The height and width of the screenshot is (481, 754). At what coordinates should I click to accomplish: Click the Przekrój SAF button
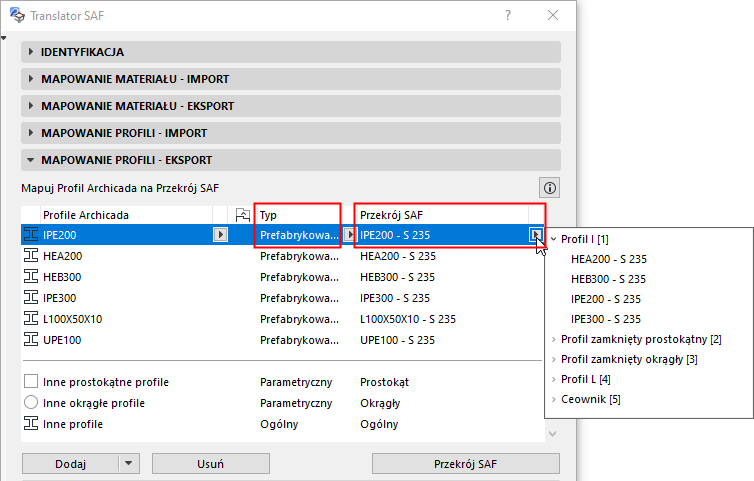(465, 464)
